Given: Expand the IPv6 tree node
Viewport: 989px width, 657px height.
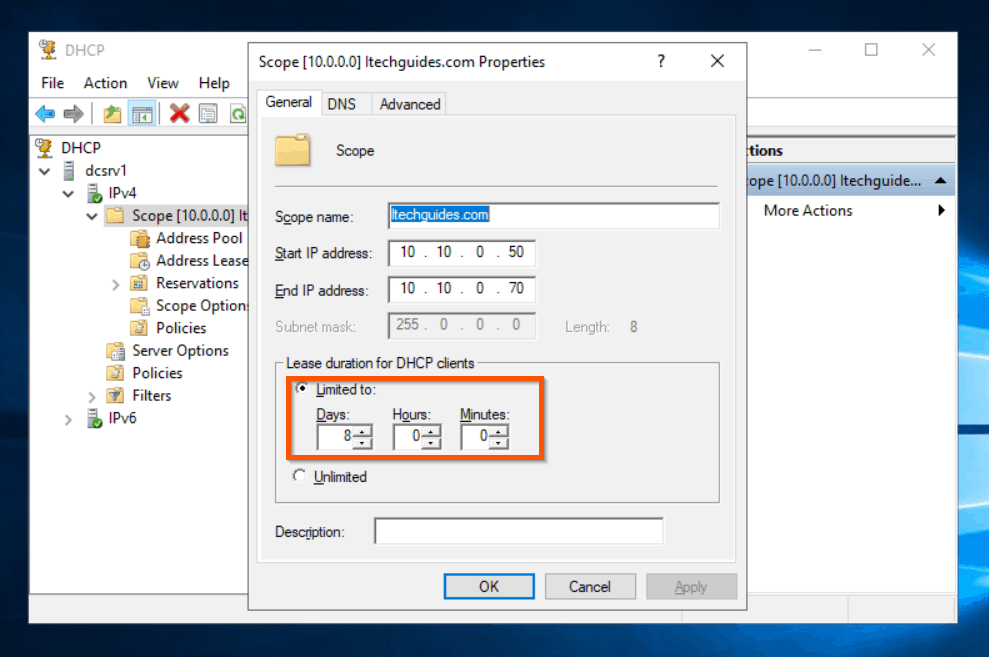Looking at the screenshot, I should [69, 419].
